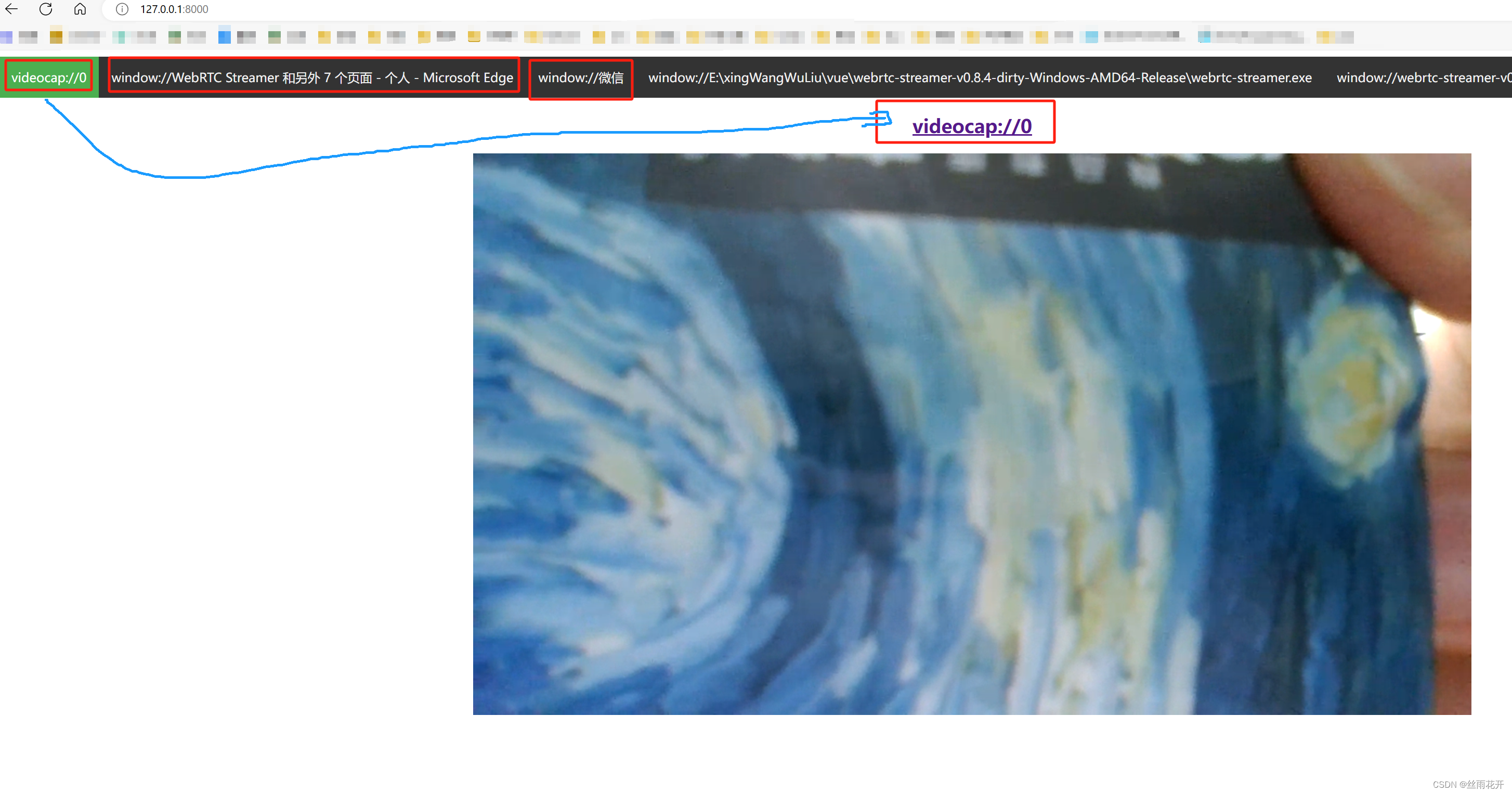Select the videocap://0 stream tab
1512x794 pixels.
click(49, 77)
